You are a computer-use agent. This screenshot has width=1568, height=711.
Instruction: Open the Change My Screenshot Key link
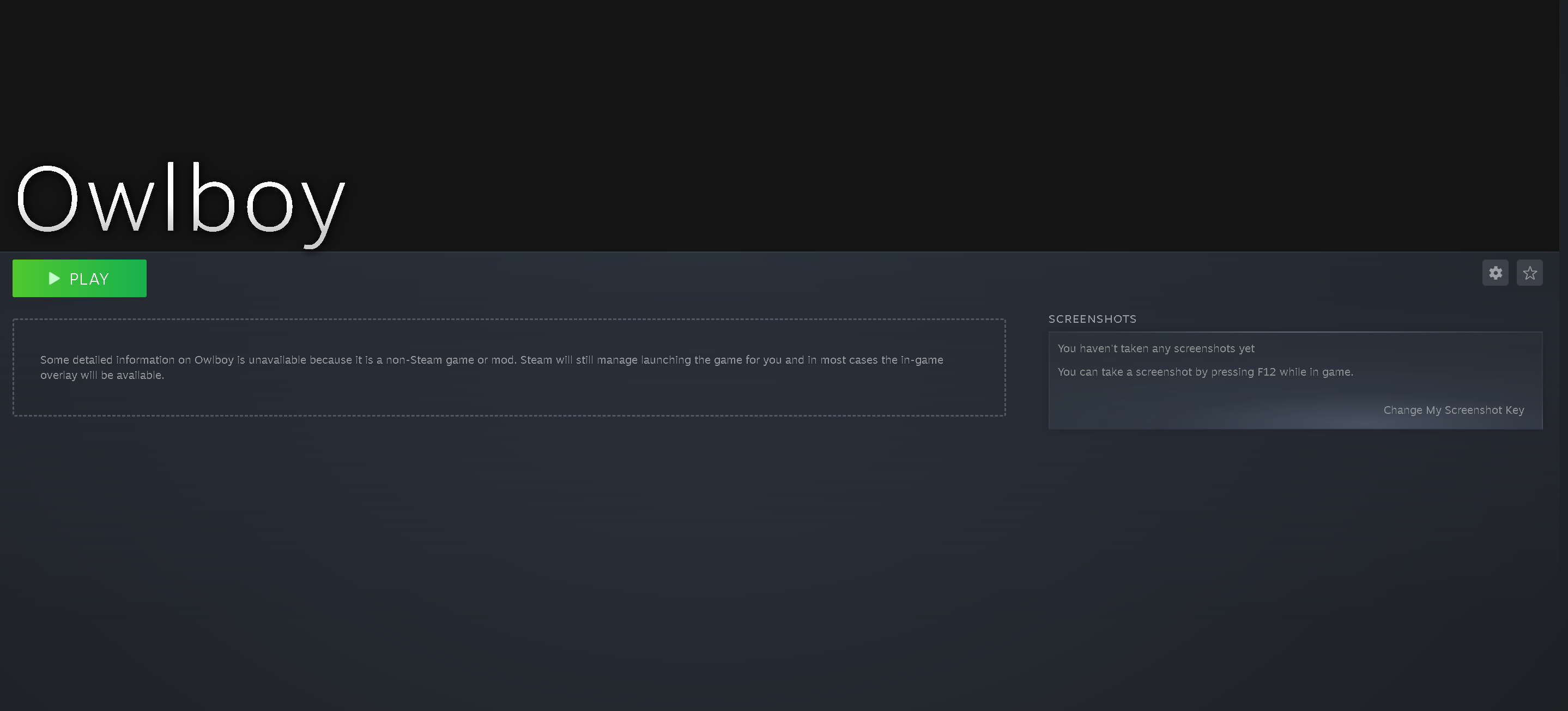pyautogui.click(x=1454, y=410)
